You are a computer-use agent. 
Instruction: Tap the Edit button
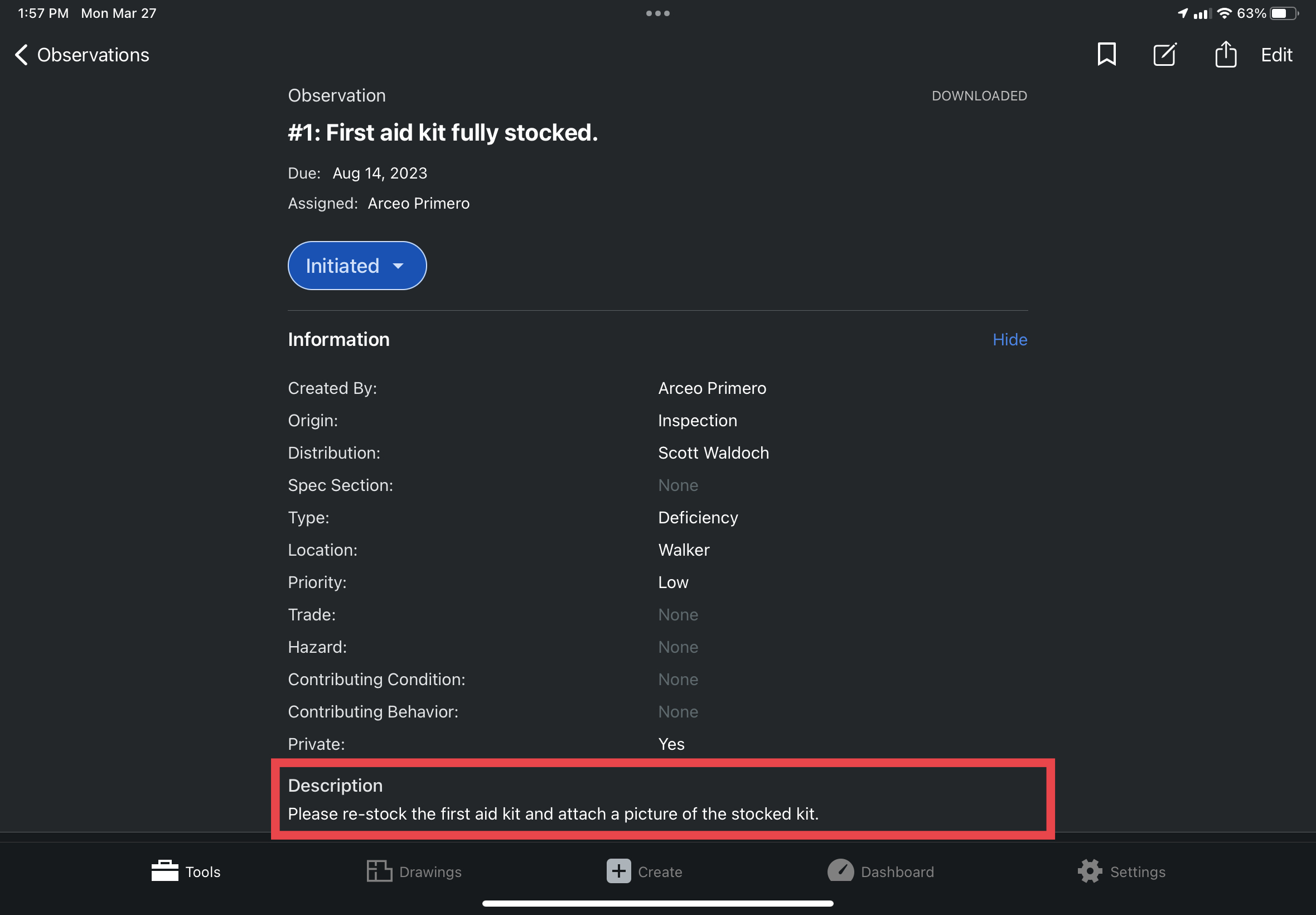click(x=1276, y=55)
